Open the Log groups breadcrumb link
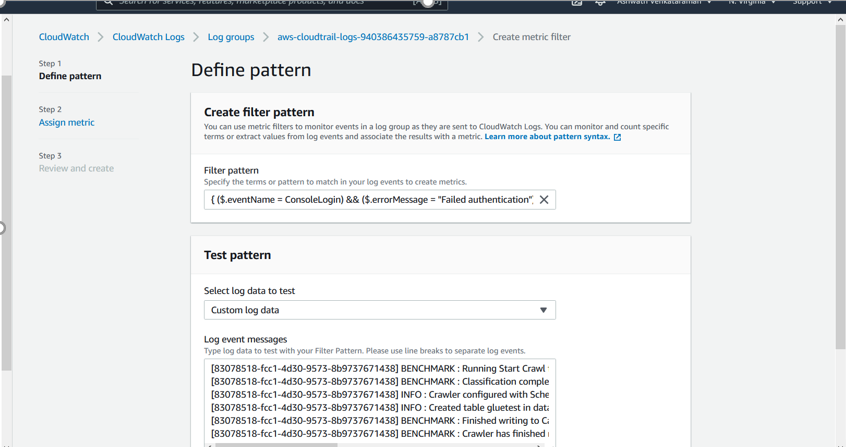This screenshot has height=447, width=846. pyautogui.click(x=231, y=37)
